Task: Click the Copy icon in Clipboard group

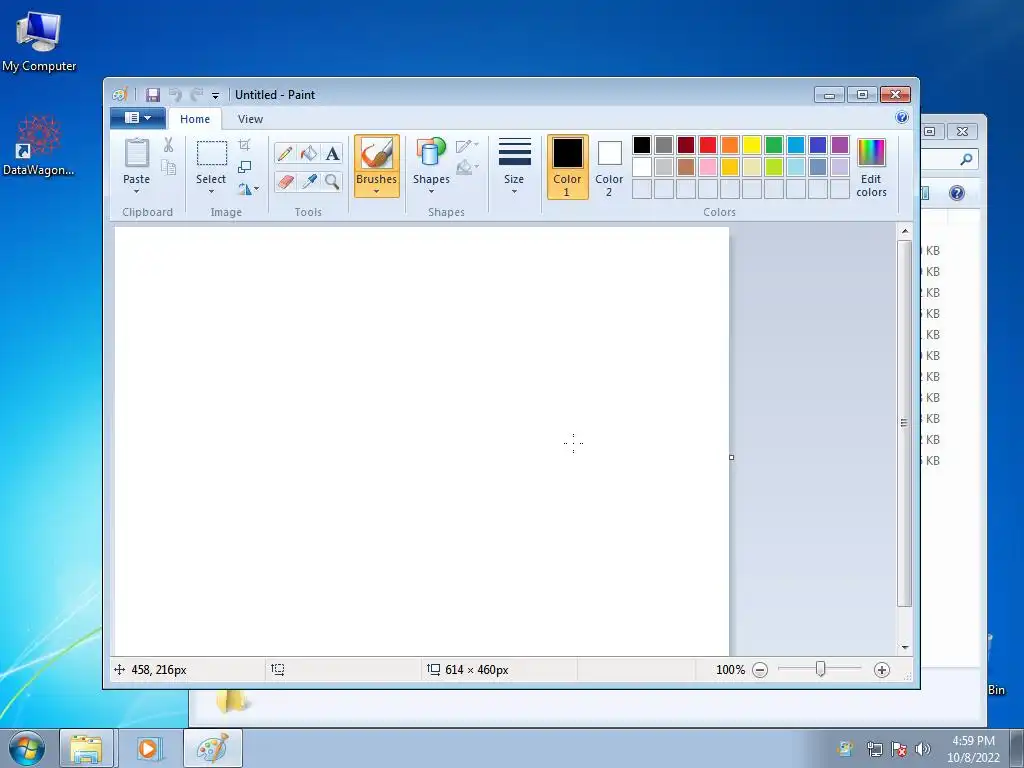Action: (168, 168)
